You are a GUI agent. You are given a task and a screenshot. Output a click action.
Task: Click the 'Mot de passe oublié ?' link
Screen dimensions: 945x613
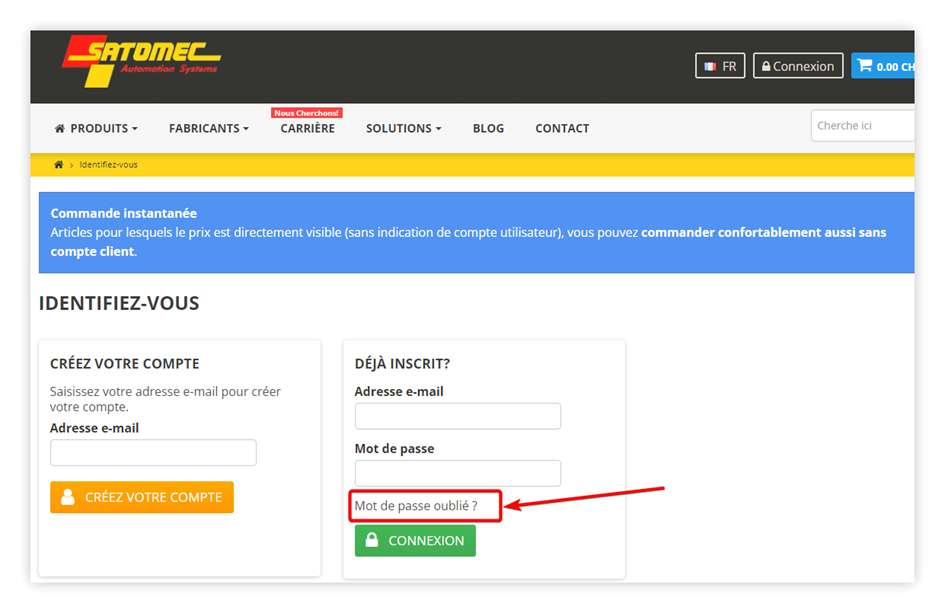pyautogui.click(x=416, y=506)
